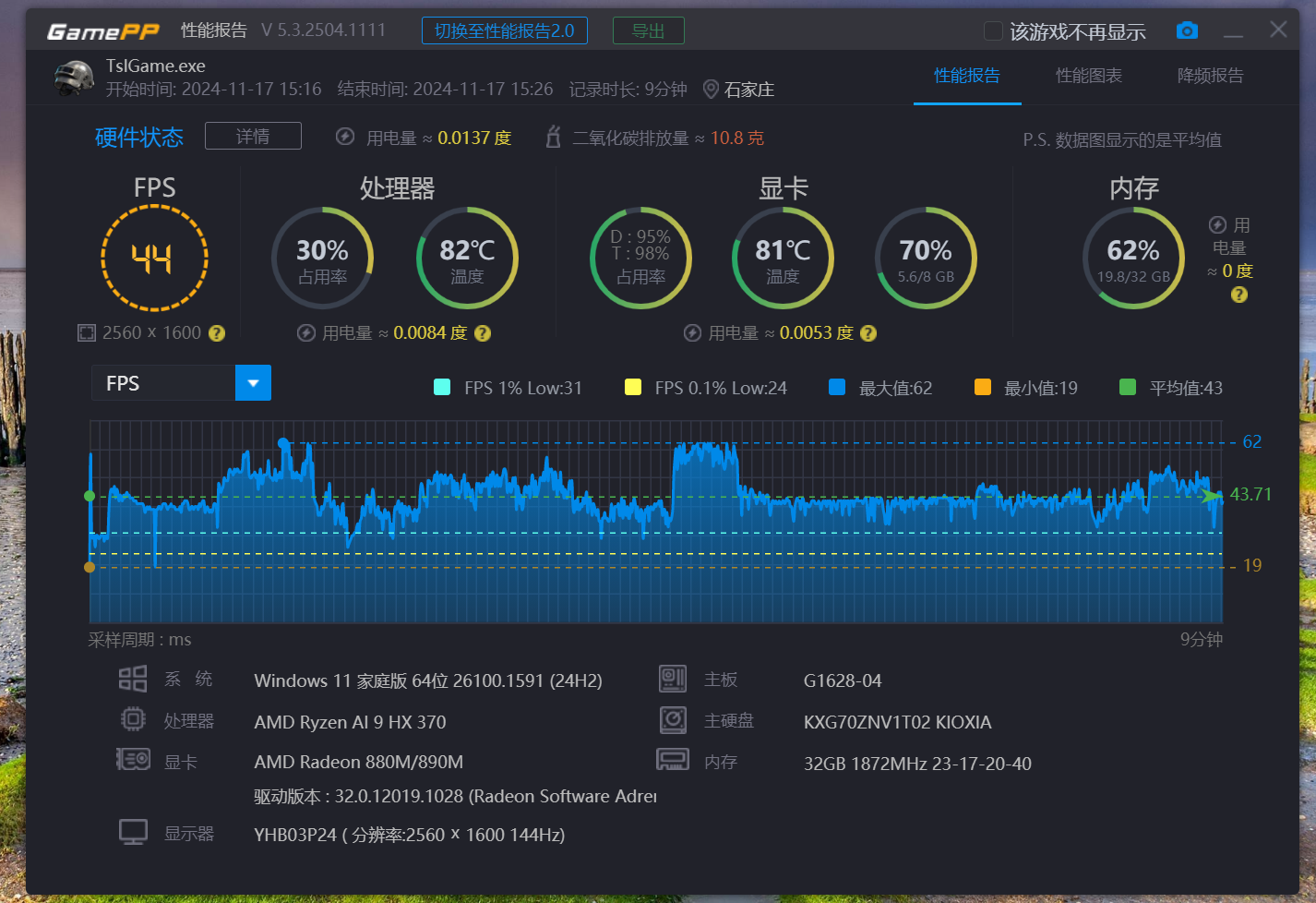Screen dimensions: 1316x903
Task: Click the green average marker at chart left
Action: tap(90, 496)
